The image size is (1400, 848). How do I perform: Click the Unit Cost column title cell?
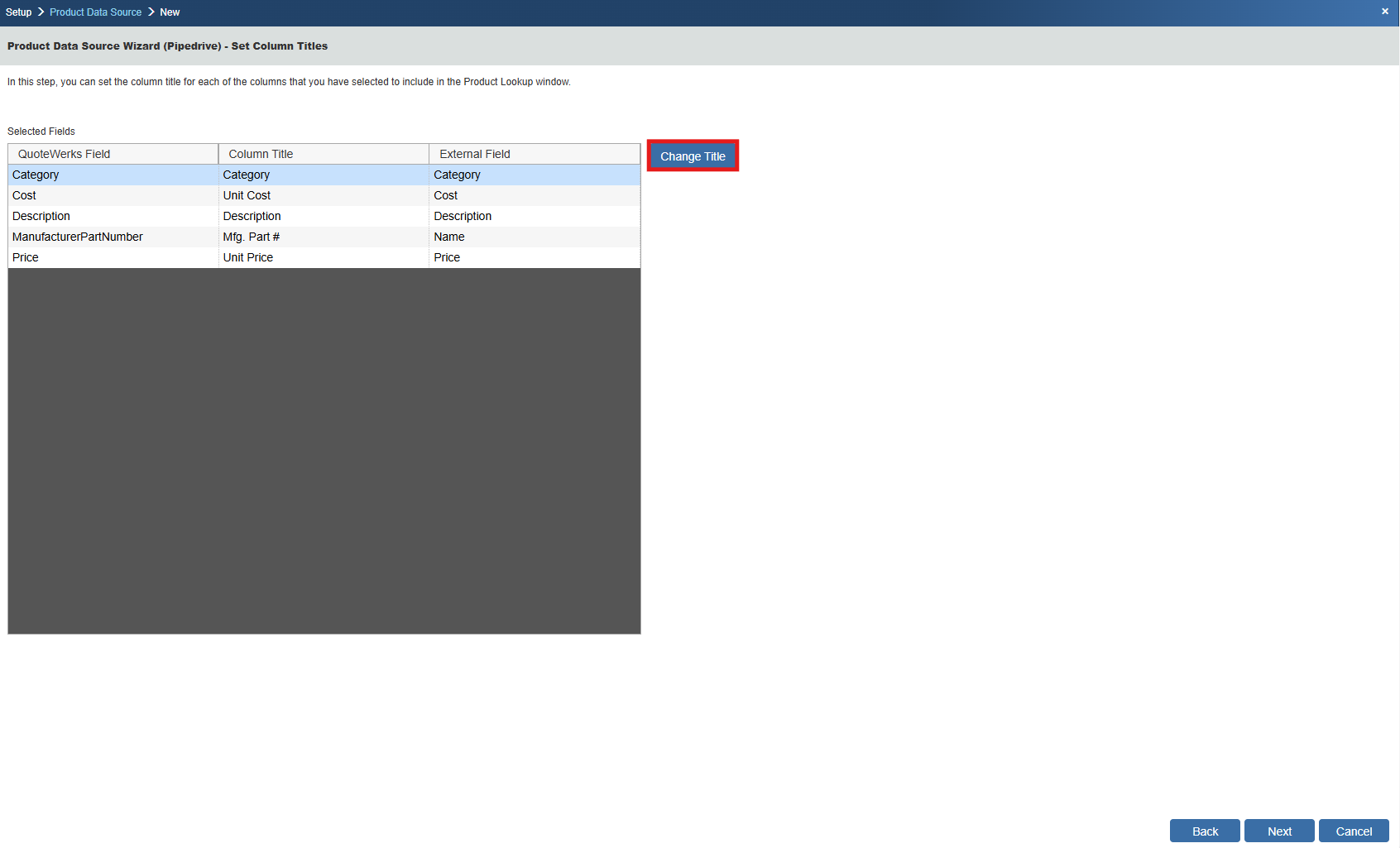pyautogui.click(x=247, y=195)
